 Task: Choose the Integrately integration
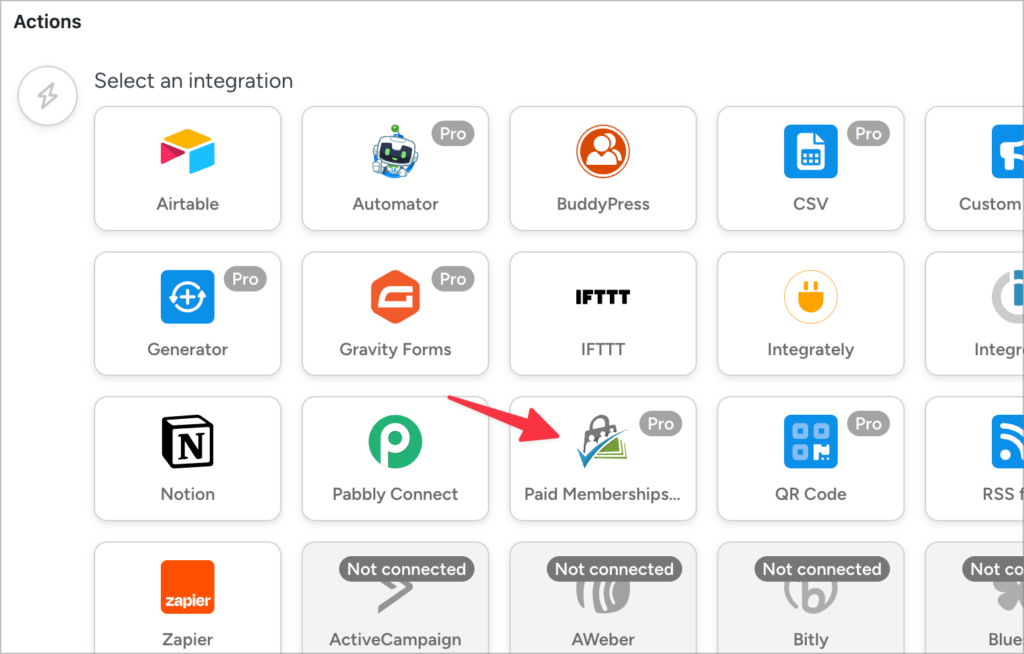coord(810,313)
